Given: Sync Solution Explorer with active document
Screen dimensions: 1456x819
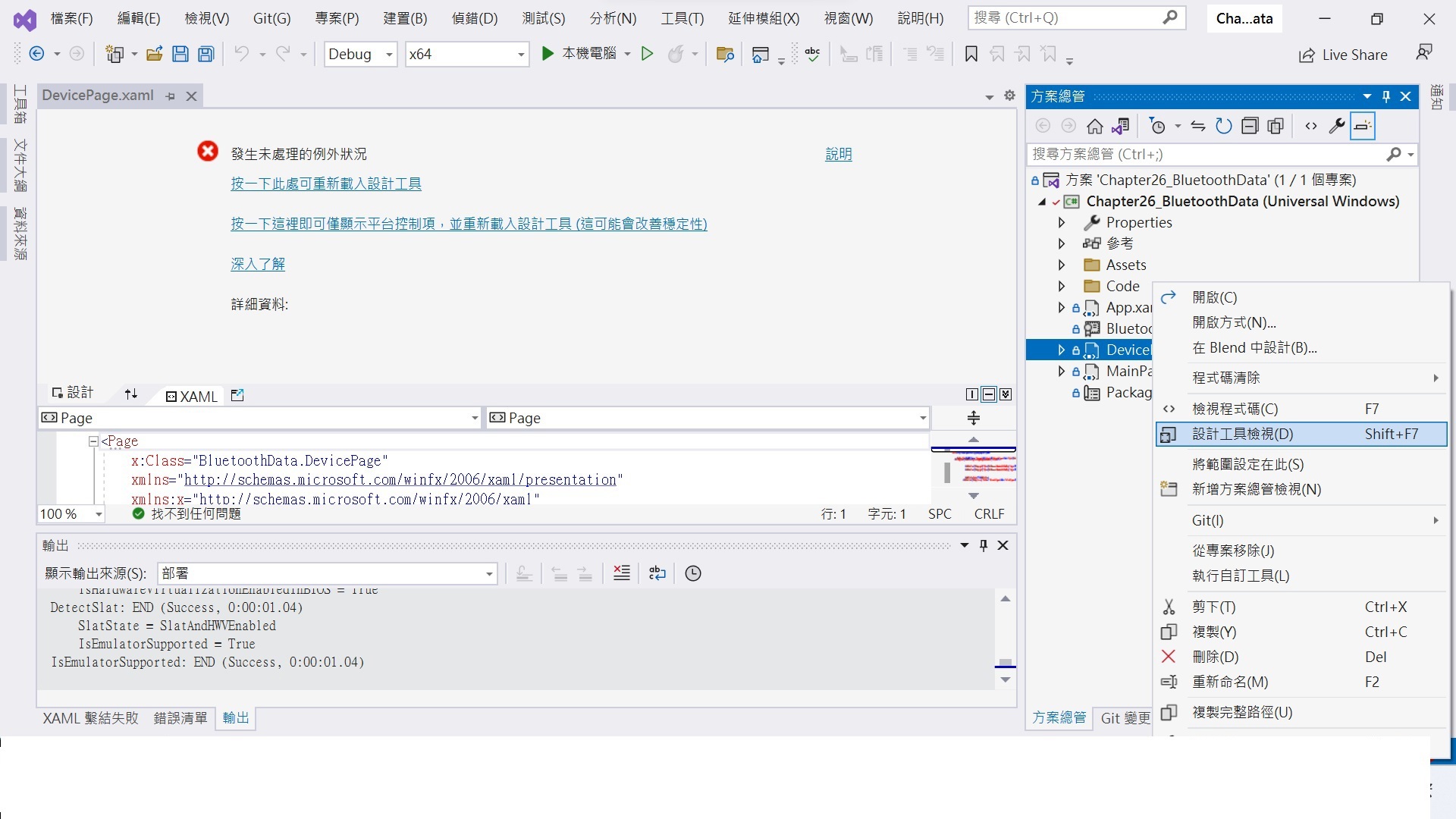Looking at the screenshot, I should [1199, 126].
